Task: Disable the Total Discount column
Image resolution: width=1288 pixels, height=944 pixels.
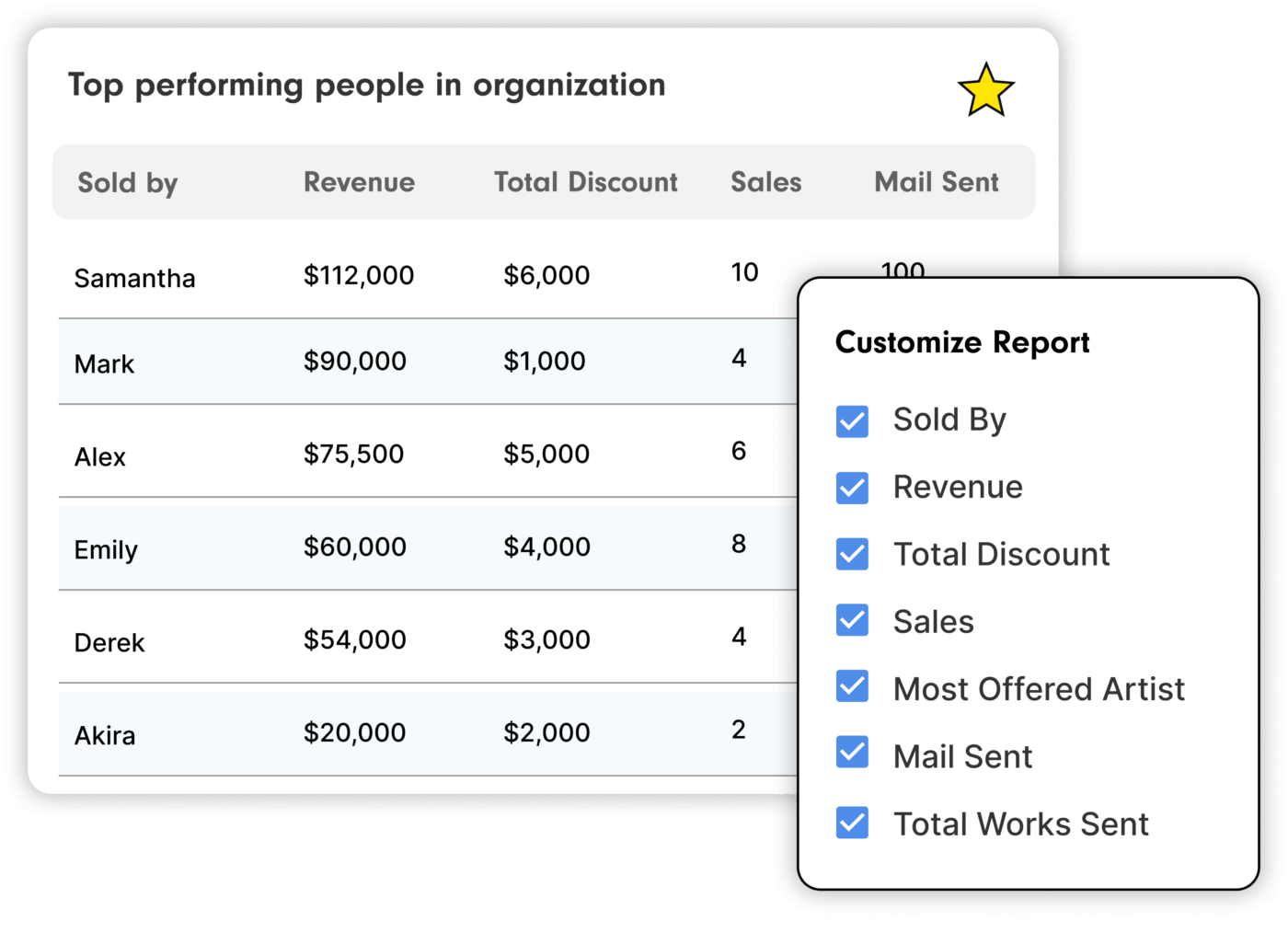Action: pos(852,556)
